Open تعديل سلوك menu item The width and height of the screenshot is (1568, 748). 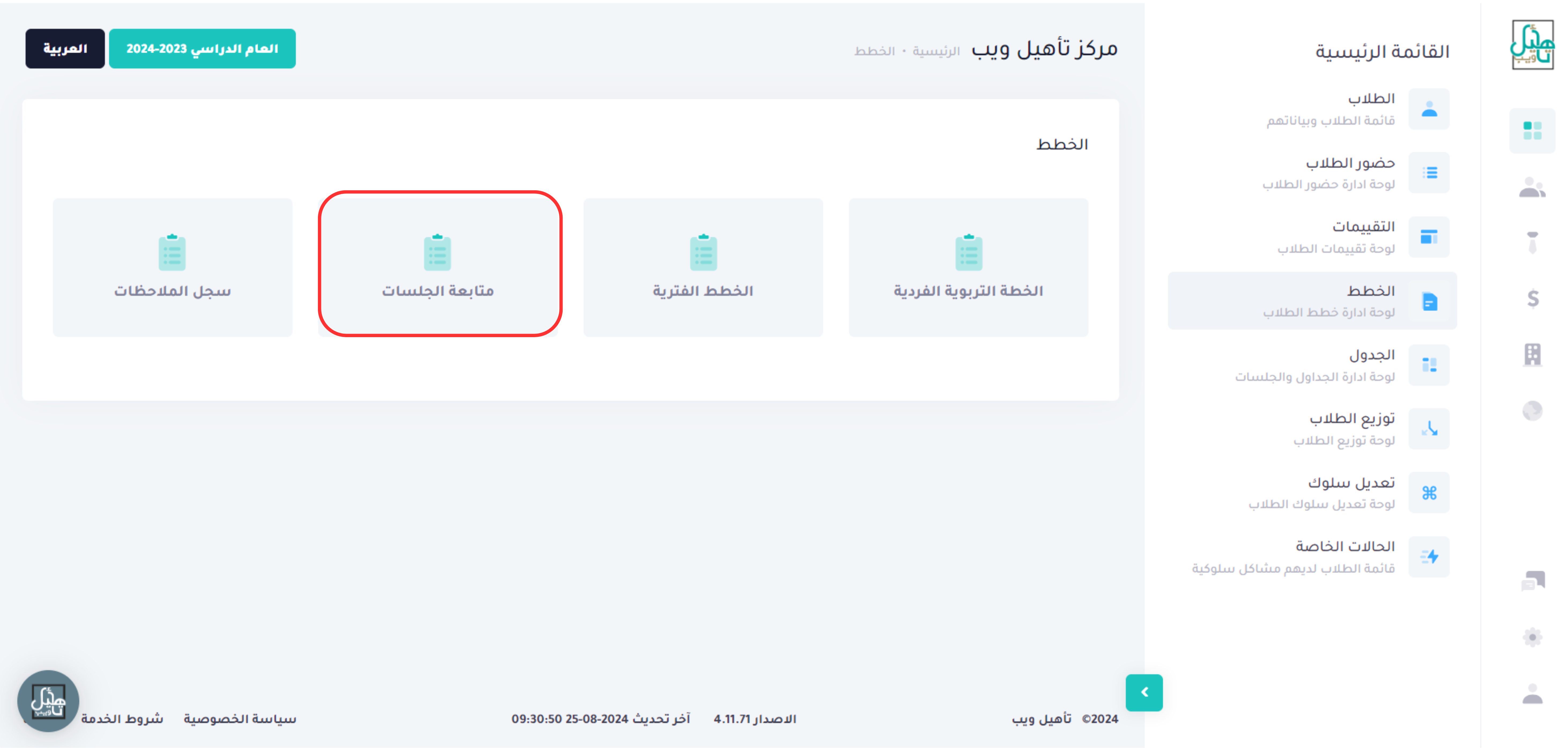pos(1312,492)
